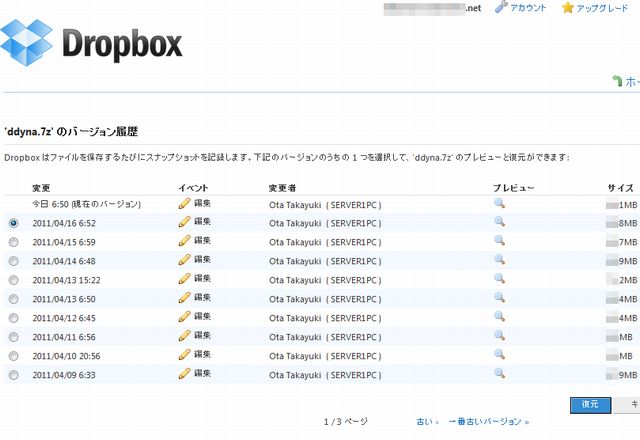Image resolution: width=640 pixels, height=440 pixels.
Task: Select the 2011/04/12 6:45 version radio button
Action: tap(13, 318)
